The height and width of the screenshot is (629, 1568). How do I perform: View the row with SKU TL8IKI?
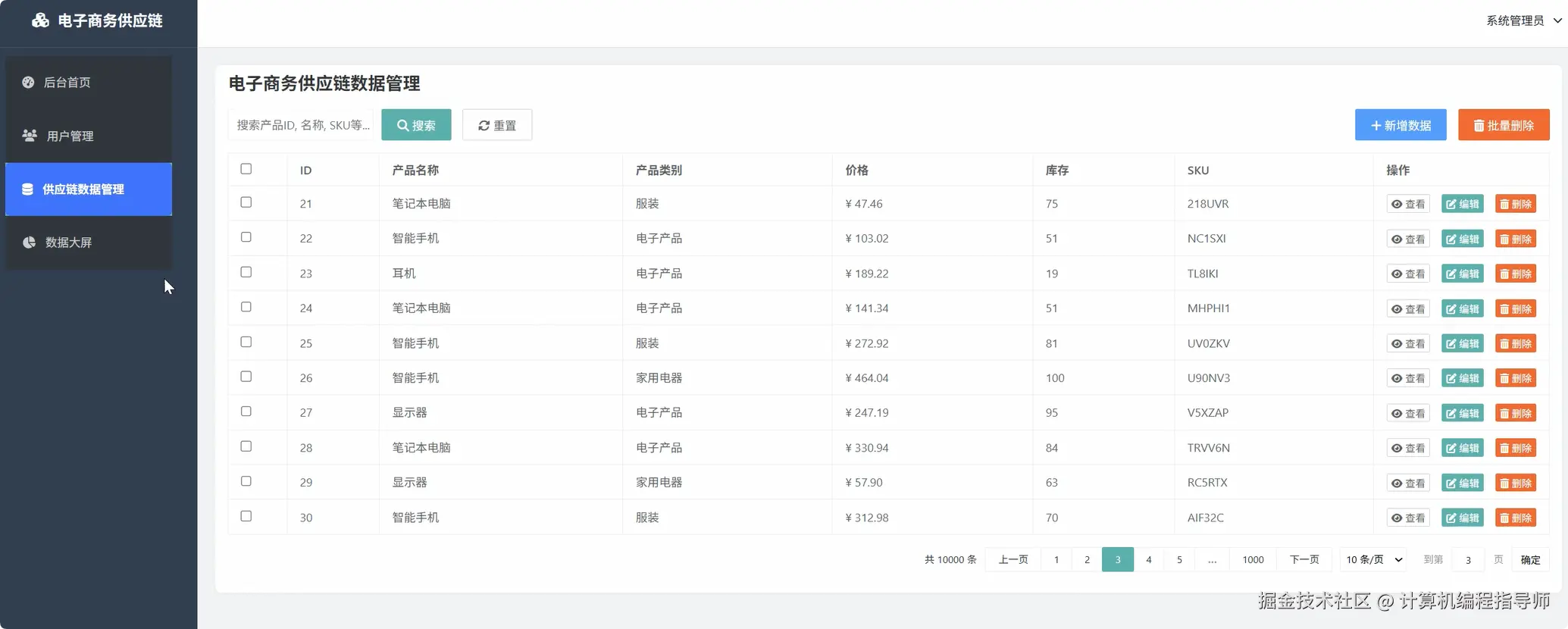click(x=1408, y=274)
